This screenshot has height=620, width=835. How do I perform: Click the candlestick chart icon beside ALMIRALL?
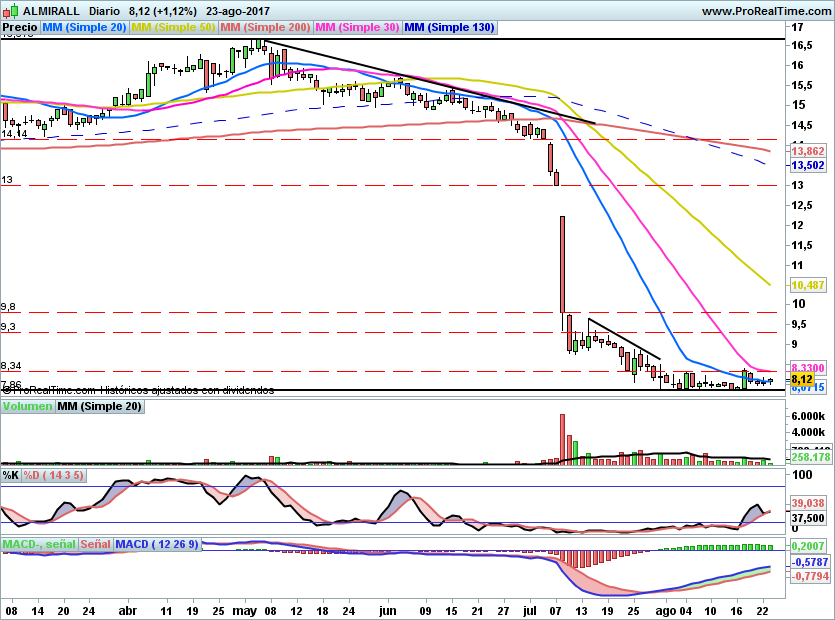tap(8, 11)
